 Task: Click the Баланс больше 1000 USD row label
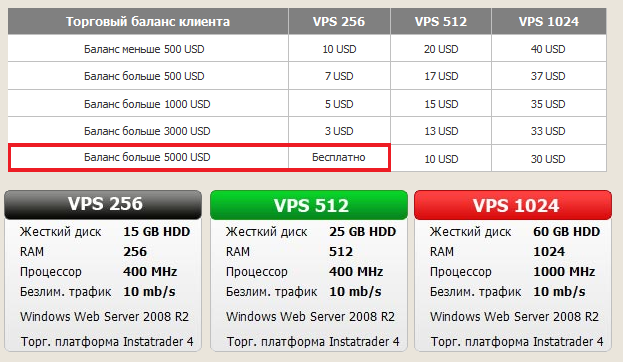tap(147, 104)
